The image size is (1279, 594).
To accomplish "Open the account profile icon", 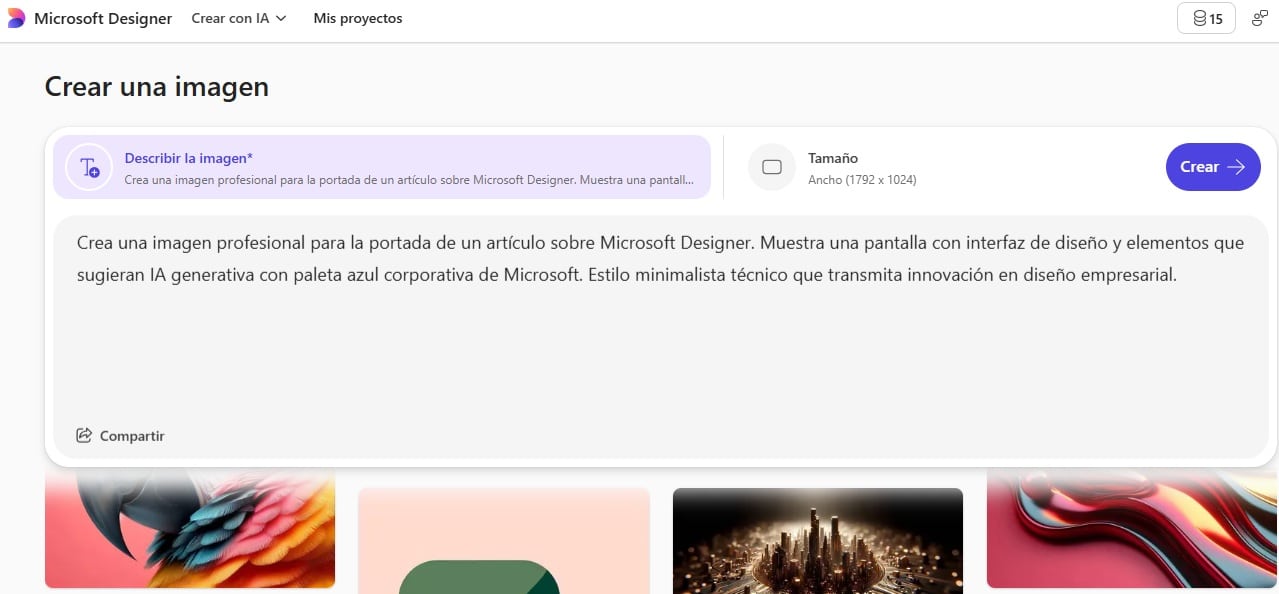I will [1260, 18].
